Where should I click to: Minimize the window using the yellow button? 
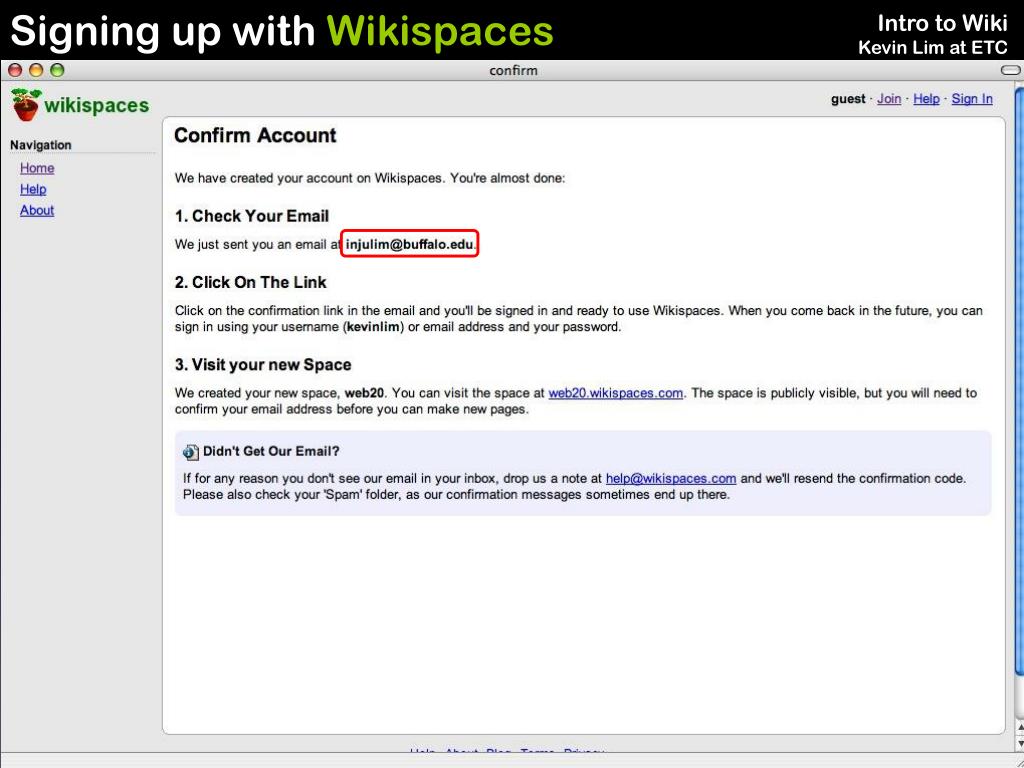(36, 70)
